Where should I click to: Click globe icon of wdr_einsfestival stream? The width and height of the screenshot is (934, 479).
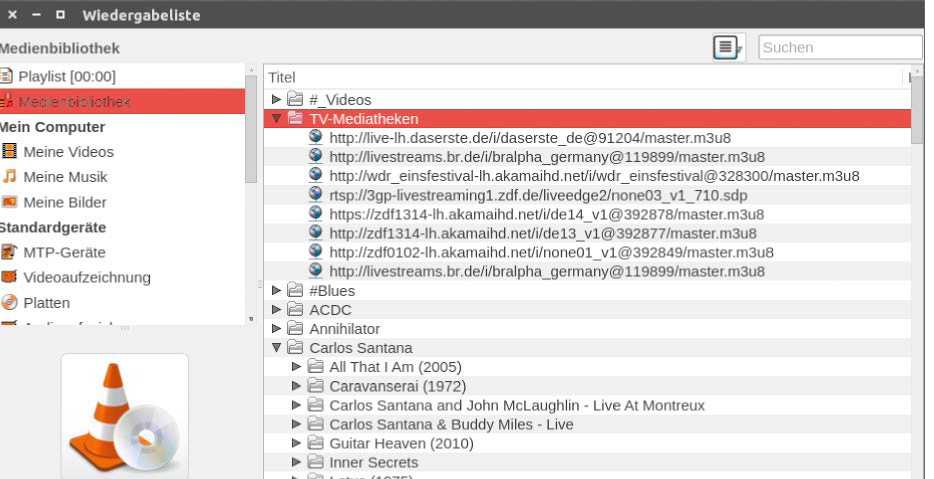315,176
